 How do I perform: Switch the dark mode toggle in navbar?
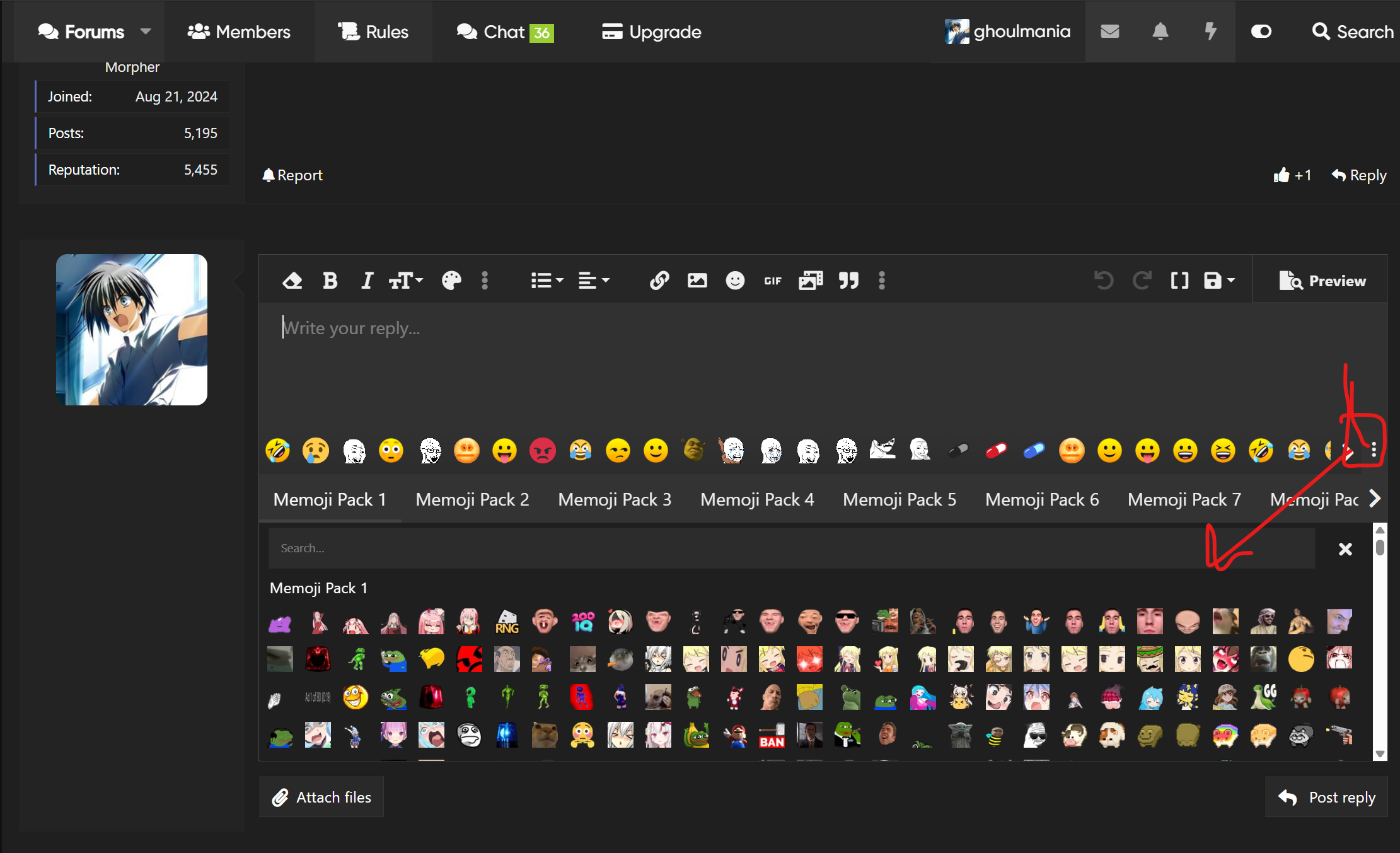pyautogui.click(x=1261, y=32)
